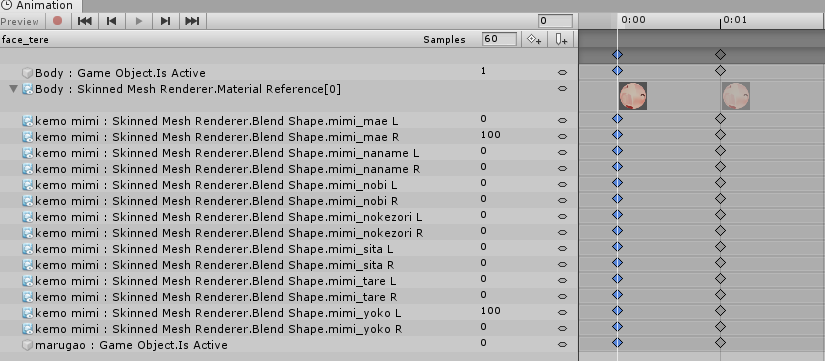The height and width of the screenshot is (361, 825).
Task: Click renderer icon of mimi_sita R row
Action: (27, 265)
